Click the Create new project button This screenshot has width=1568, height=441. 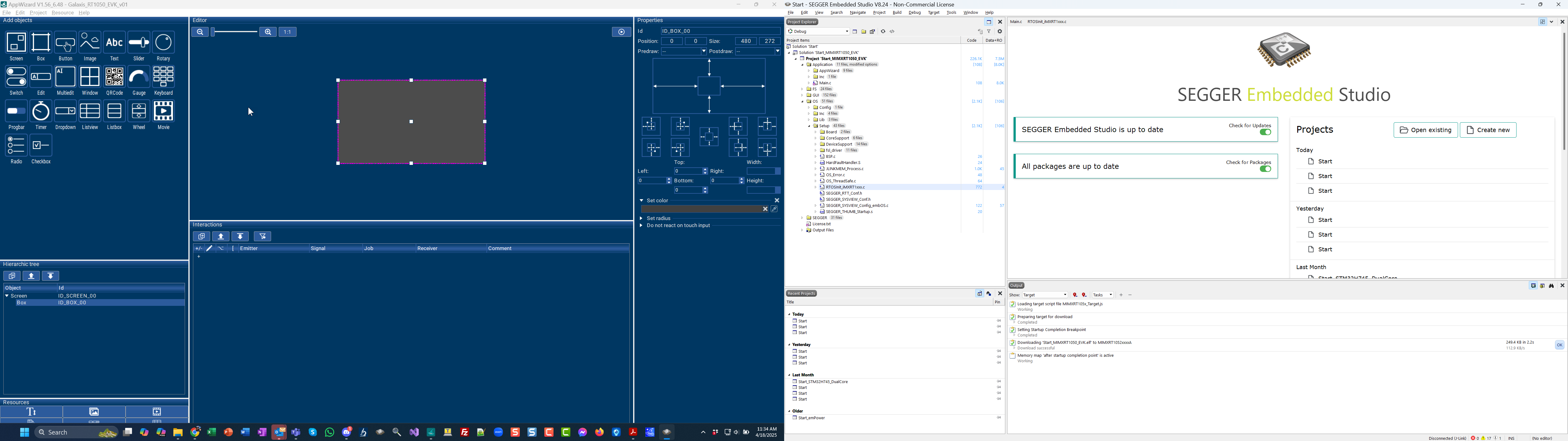click(x=1488, y=130)
